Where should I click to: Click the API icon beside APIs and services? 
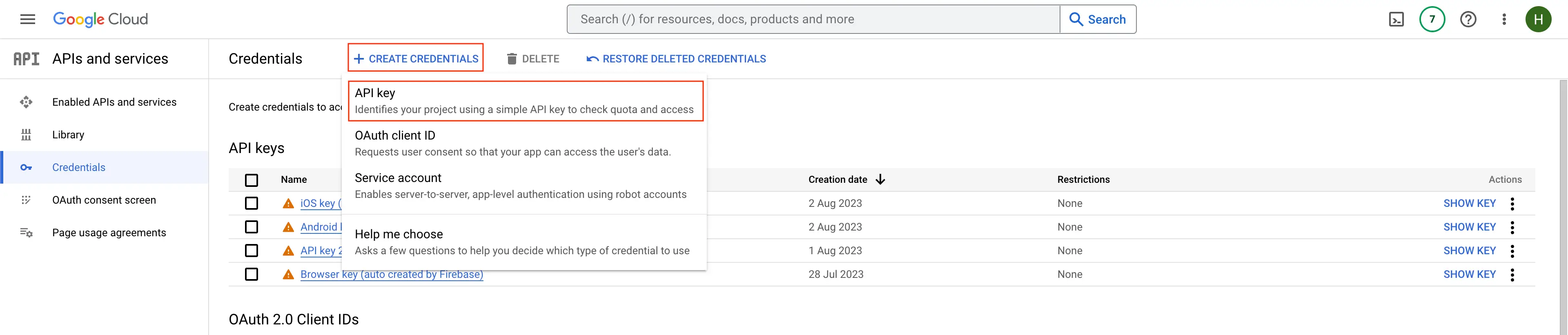pos(26,59)
